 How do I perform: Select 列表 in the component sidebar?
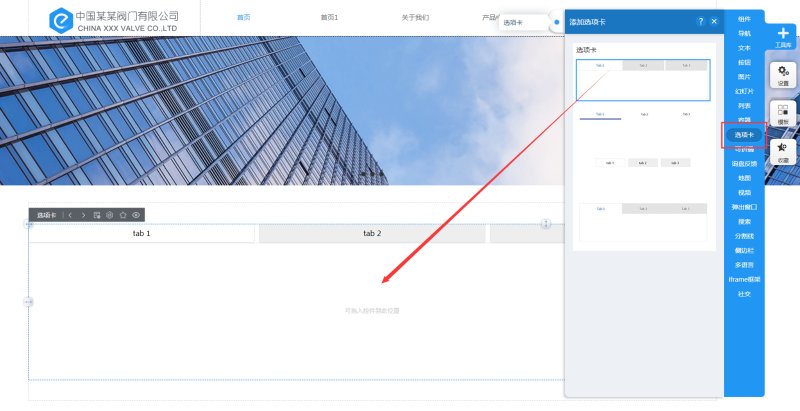coord(744,106)
